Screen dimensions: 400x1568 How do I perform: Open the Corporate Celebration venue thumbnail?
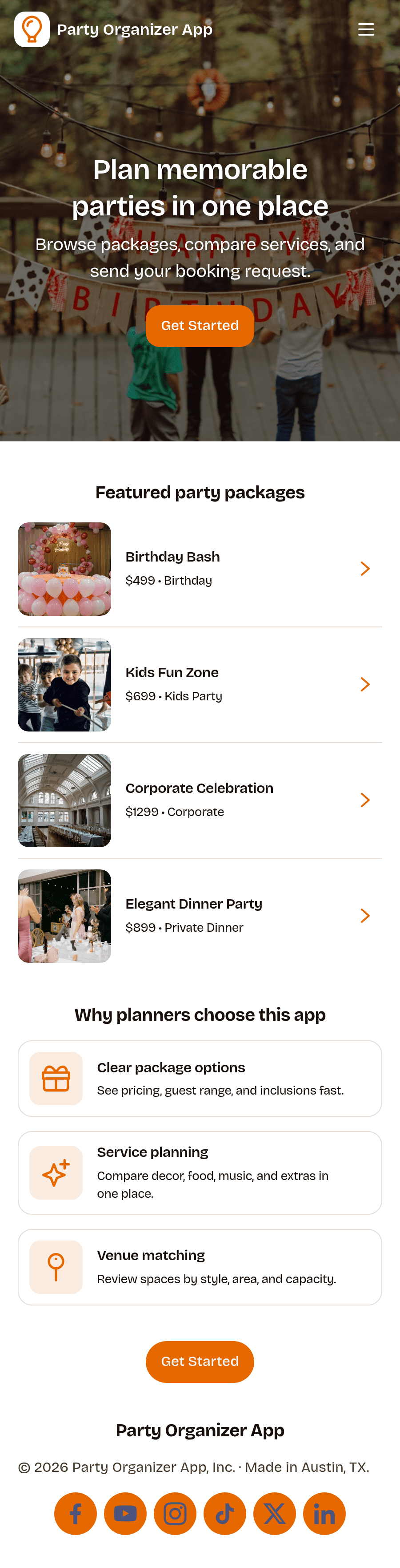[x=64, y=800]
